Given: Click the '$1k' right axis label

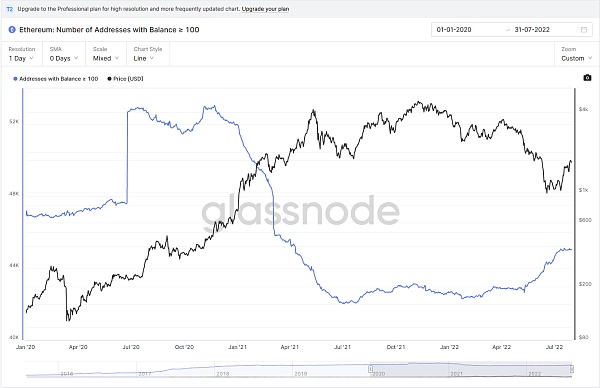Looking at the screenshot, I should point(583,190).
